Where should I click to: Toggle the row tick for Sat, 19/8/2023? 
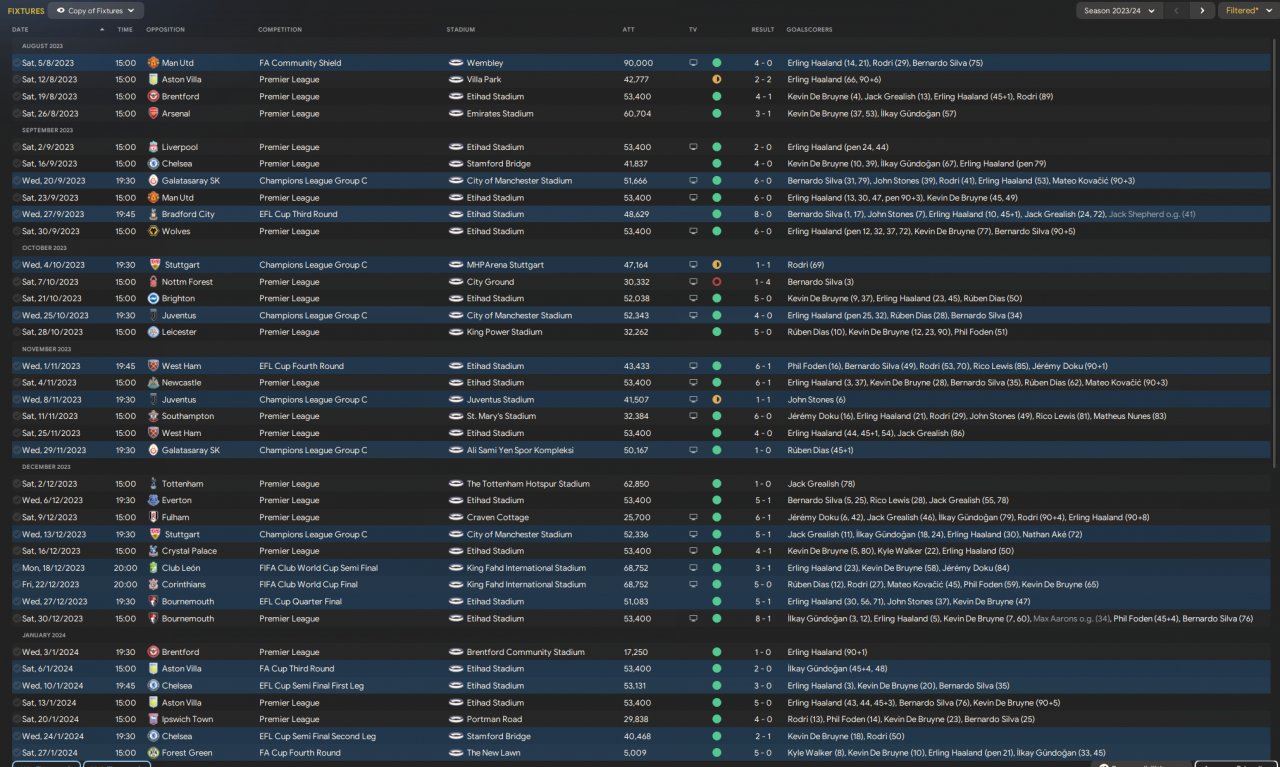pos(17,97)
